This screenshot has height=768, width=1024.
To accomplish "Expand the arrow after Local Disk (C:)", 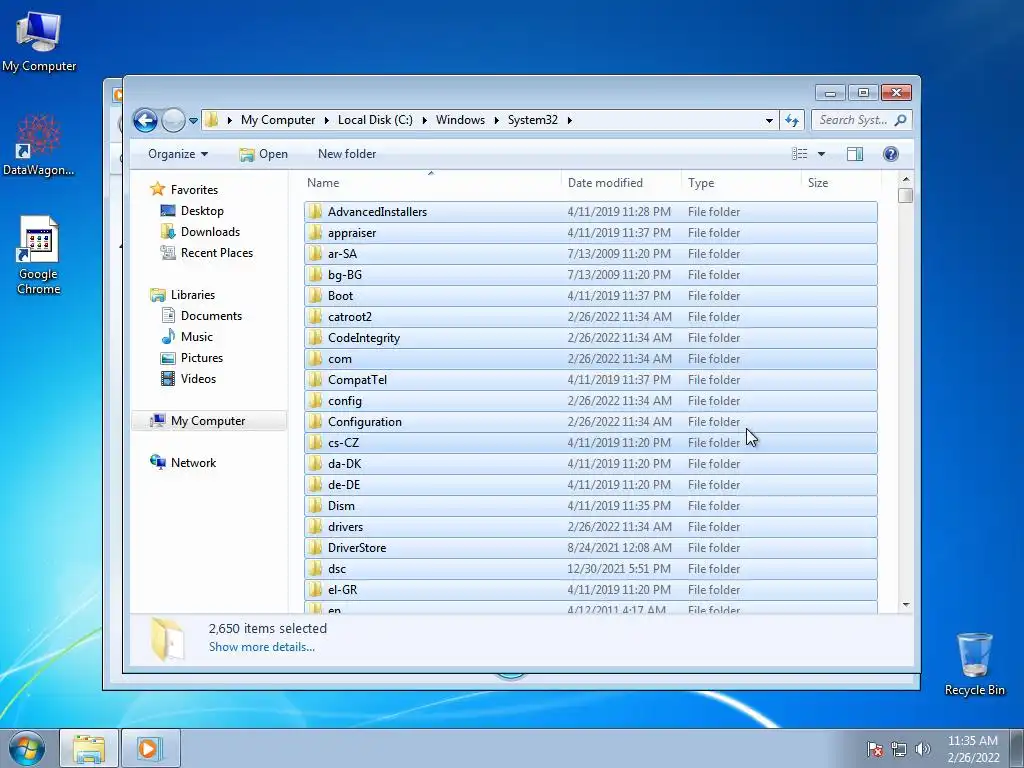I will click(424, 120).
